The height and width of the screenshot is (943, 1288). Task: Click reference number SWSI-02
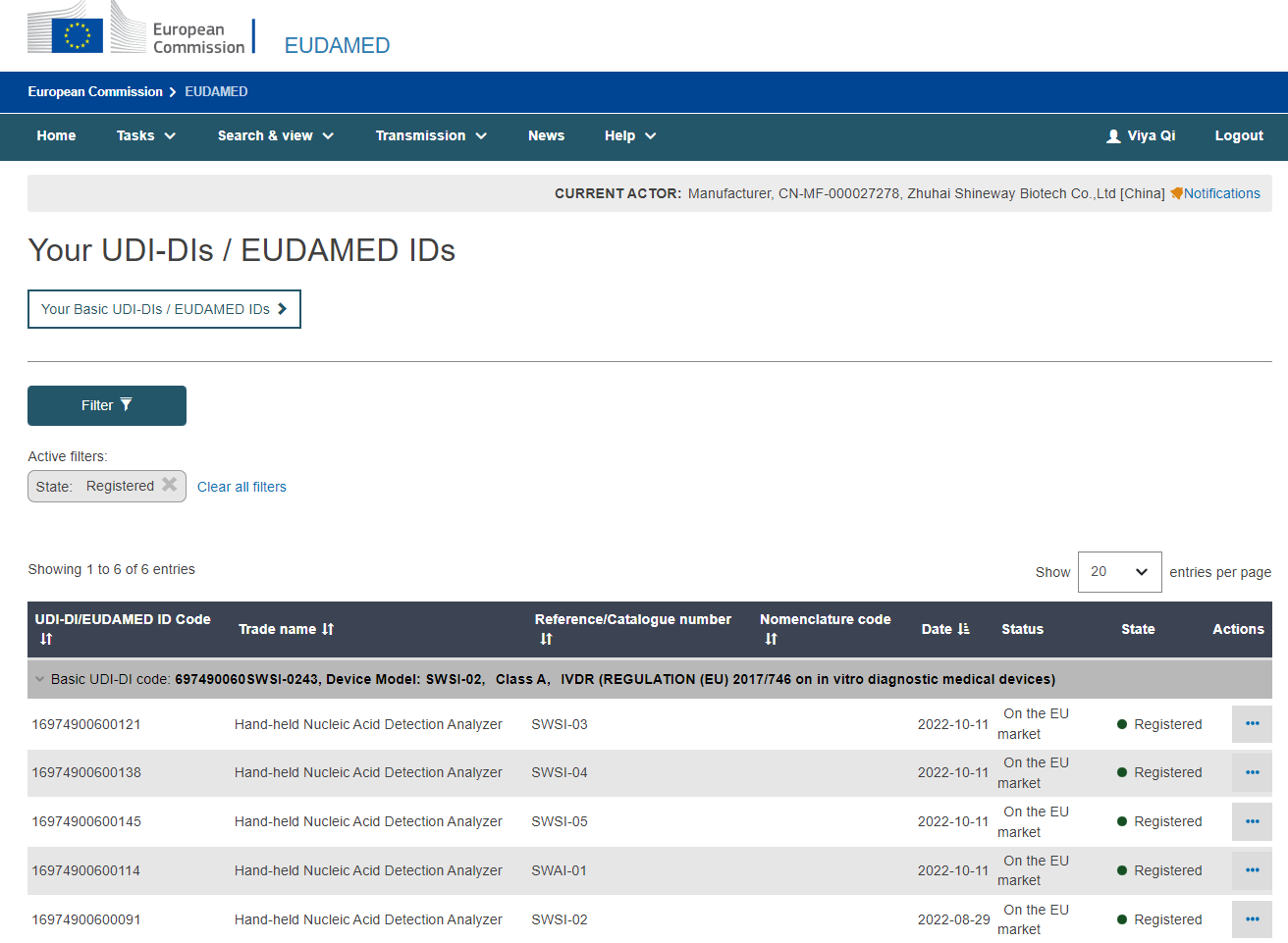coord(560,919)
